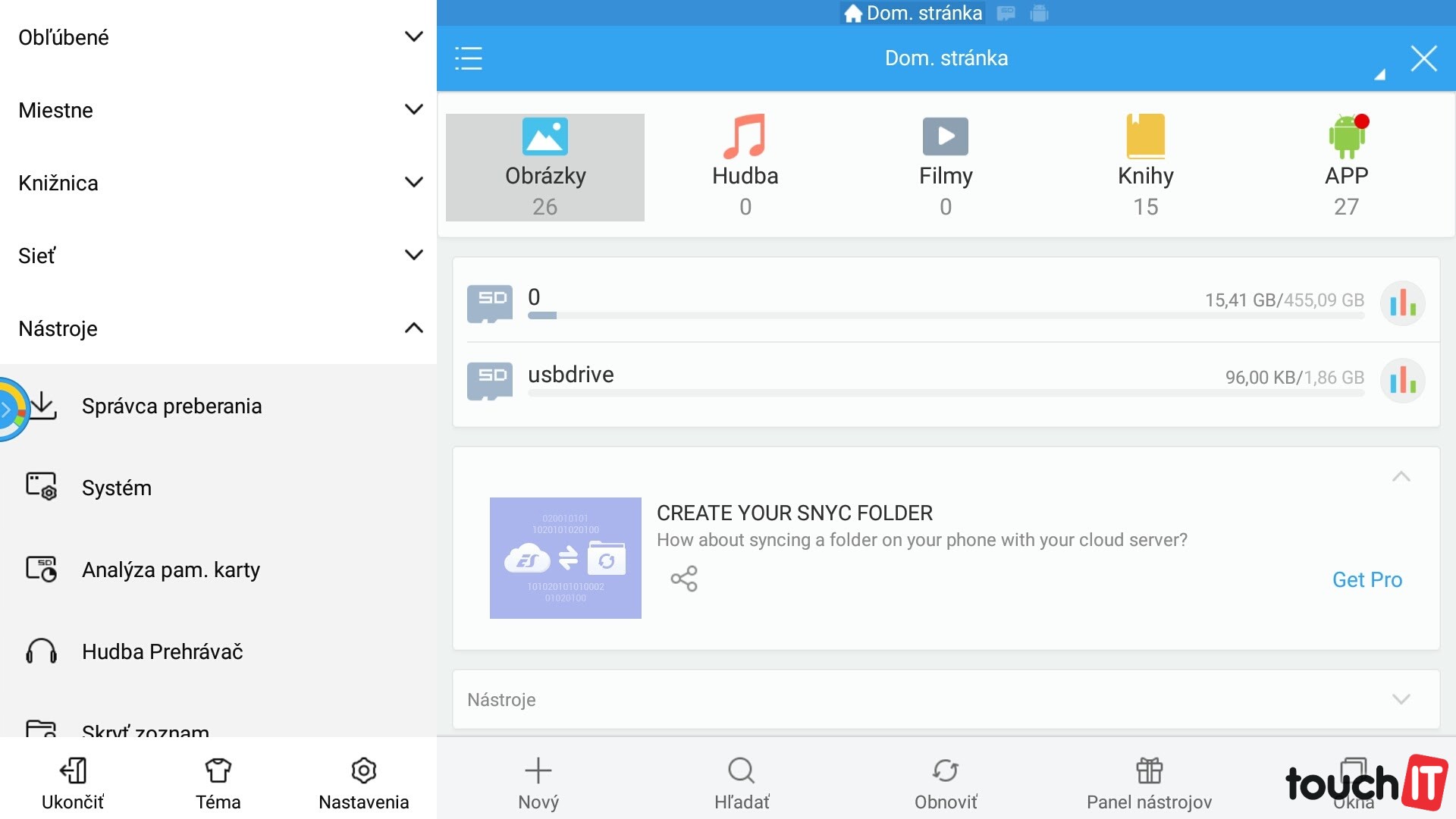Open the APP android category

(x=1346, y=167)
